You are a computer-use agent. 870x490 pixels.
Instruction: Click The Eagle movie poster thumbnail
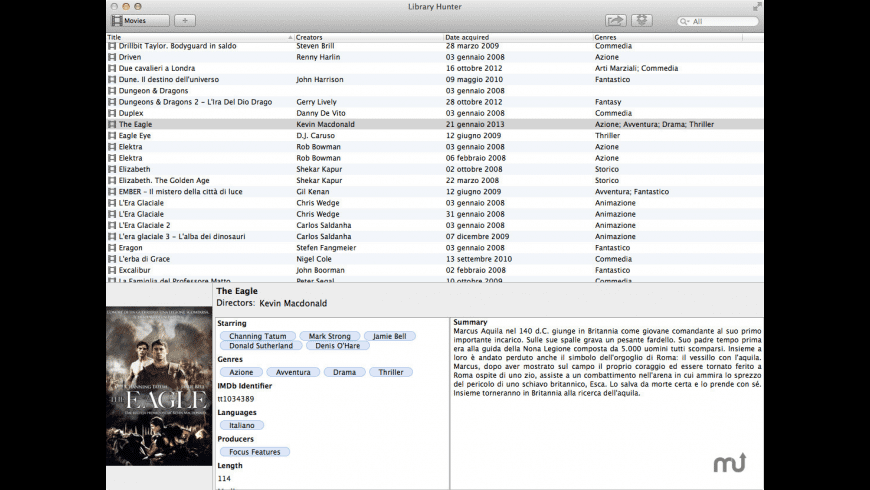(159, 386)
